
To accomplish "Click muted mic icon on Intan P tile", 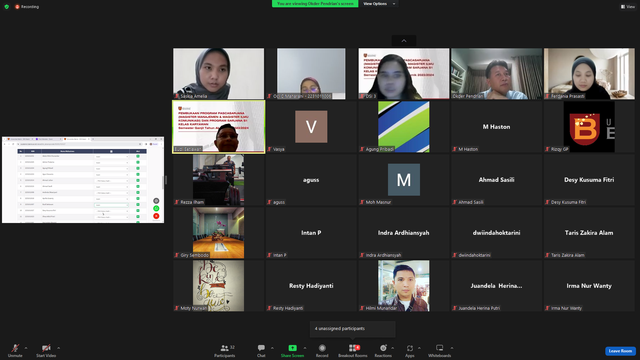I will tap(269, 255).
